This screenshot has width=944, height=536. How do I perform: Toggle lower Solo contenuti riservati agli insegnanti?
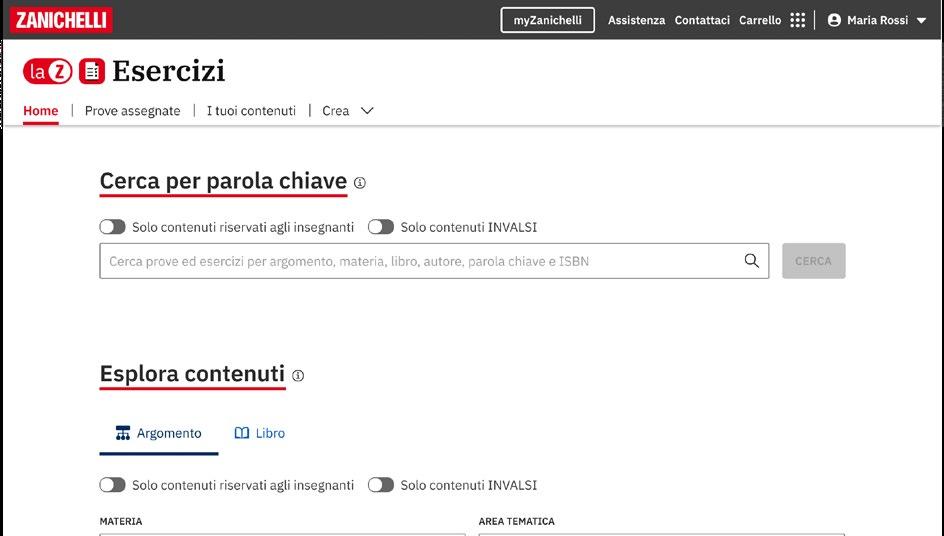112,485
